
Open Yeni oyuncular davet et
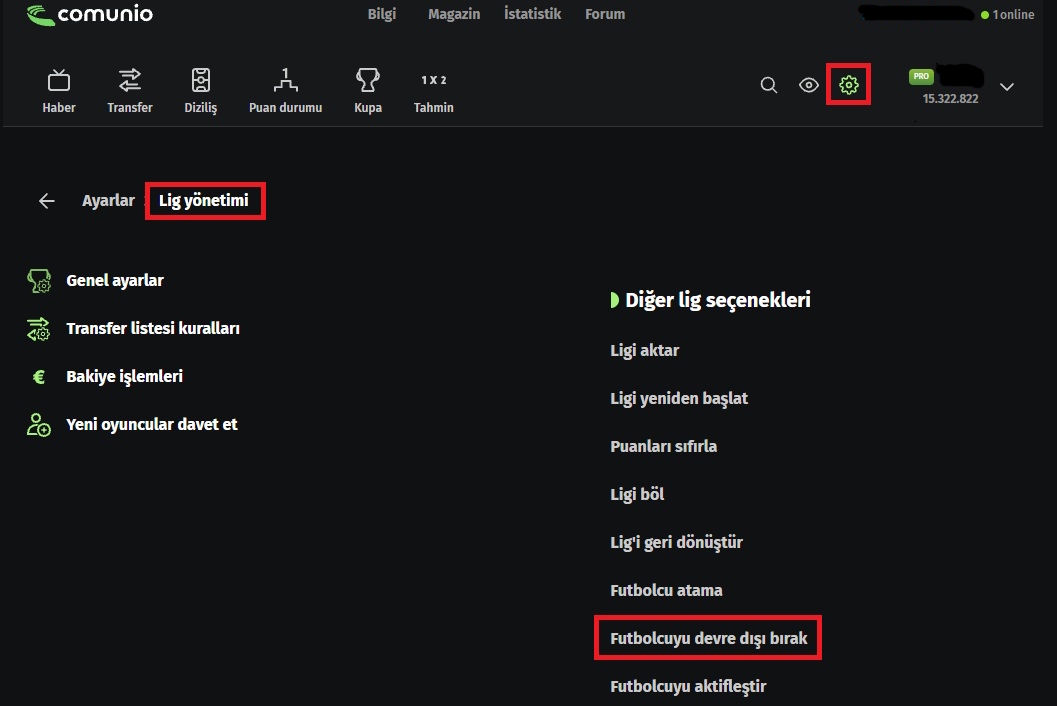point(152,424)
